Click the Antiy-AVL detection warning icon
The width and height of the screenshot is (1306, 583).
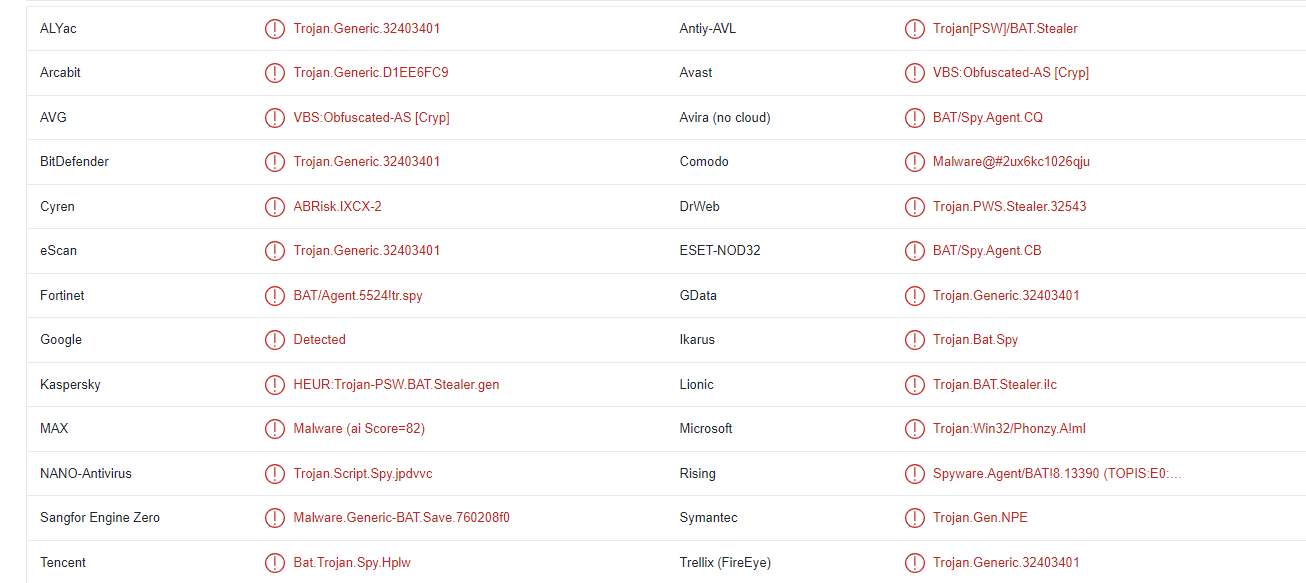pyautogui.click(x=915, y=28)
